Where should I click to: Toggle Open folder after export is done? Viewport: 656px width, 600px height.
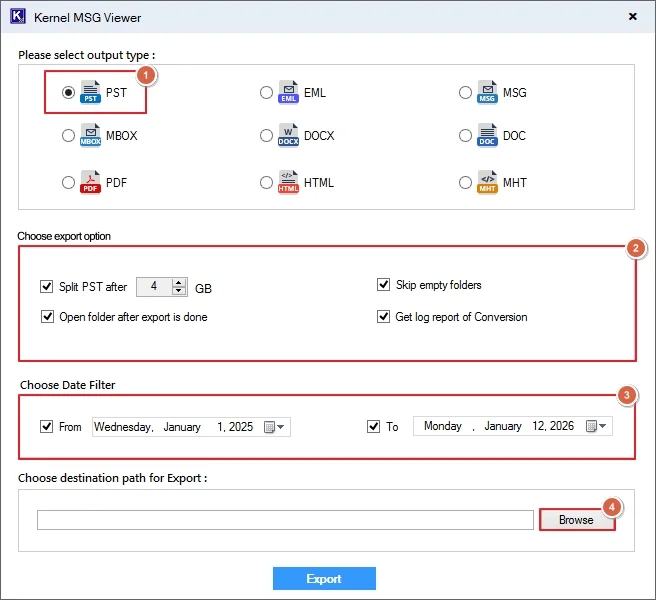click(47, 317)
